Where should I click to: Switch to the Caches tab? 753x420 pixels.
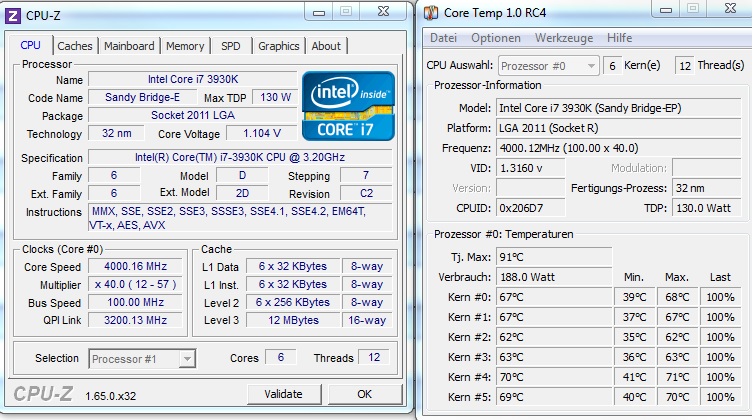pos(74,46)
